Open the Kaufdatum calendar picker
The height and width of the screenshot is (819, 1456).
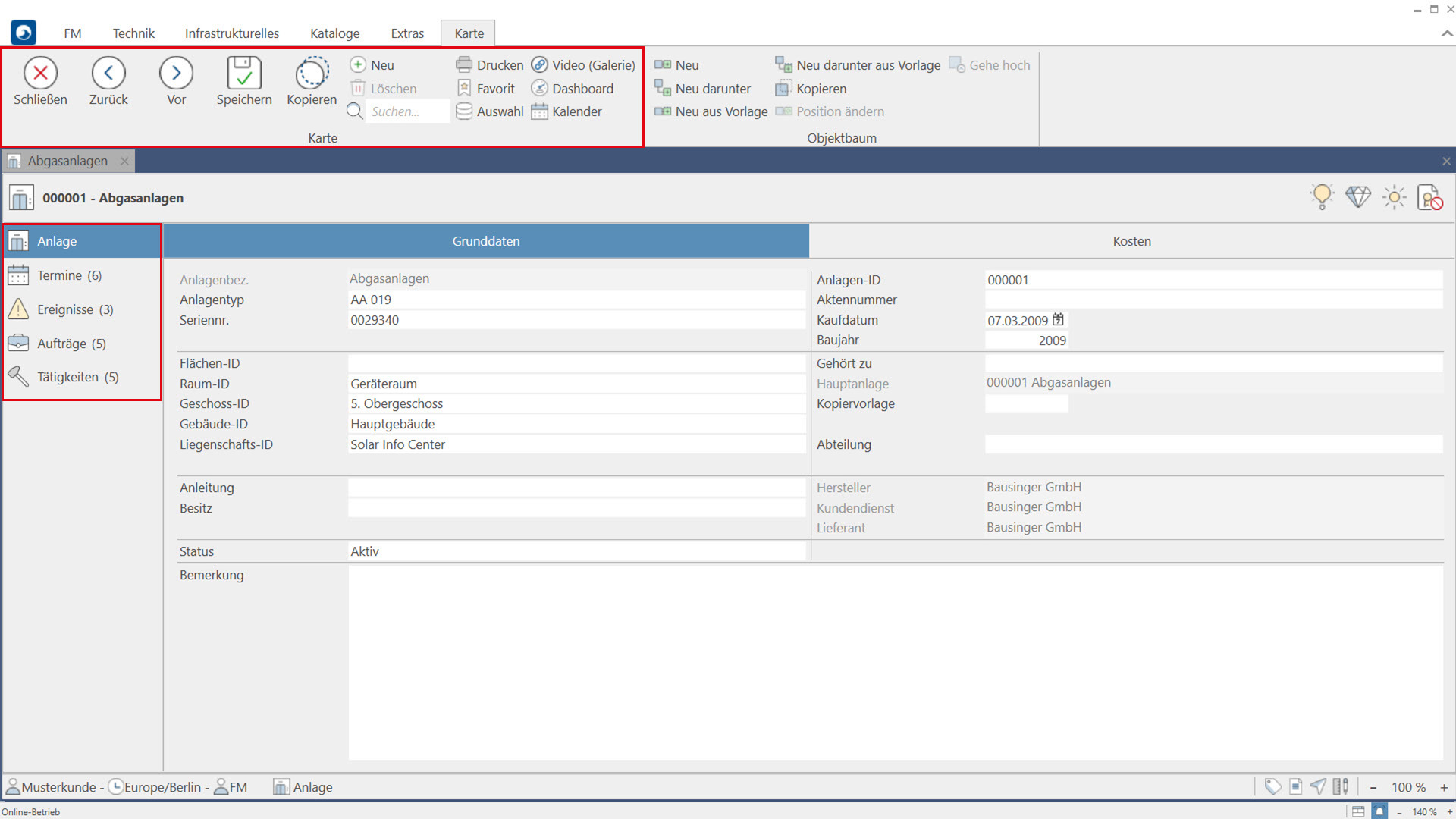[1058, 320]
